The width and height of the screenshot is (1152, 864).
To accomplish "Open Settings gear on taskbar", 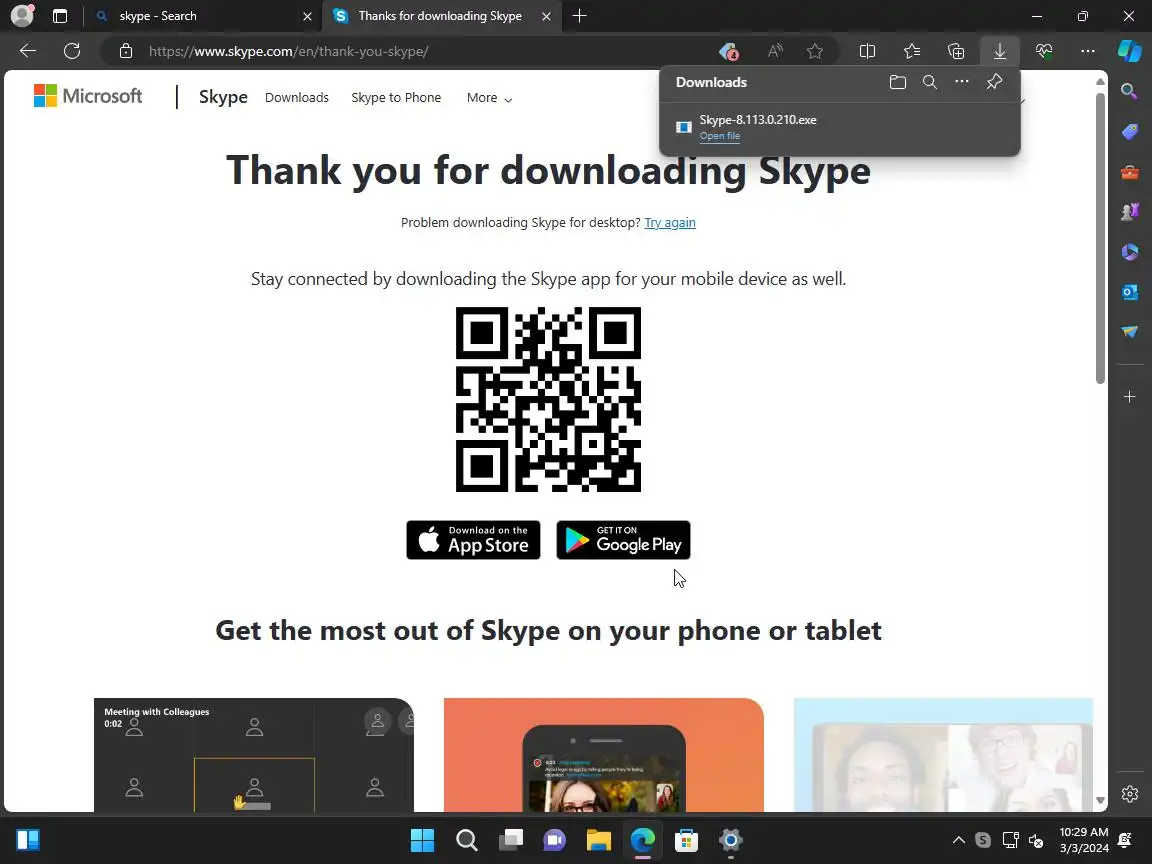I will [x=730, y=840].
